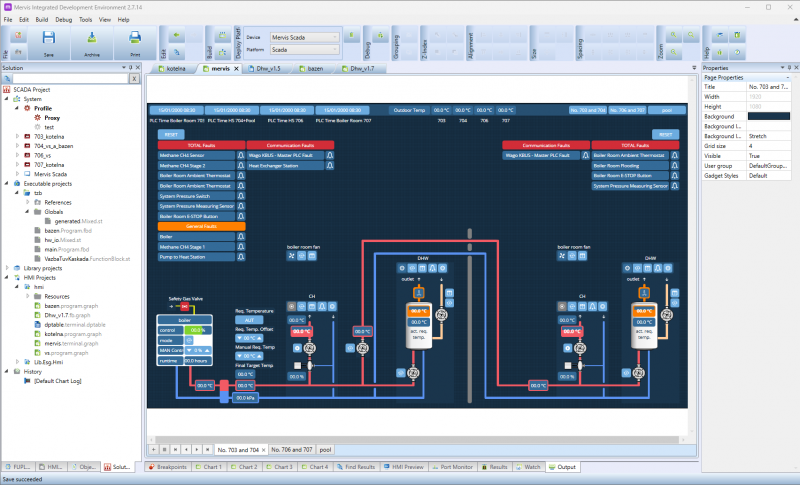Click the horizontal scrollbar below the canvas

pyautogui.click(x=417, y=439)
